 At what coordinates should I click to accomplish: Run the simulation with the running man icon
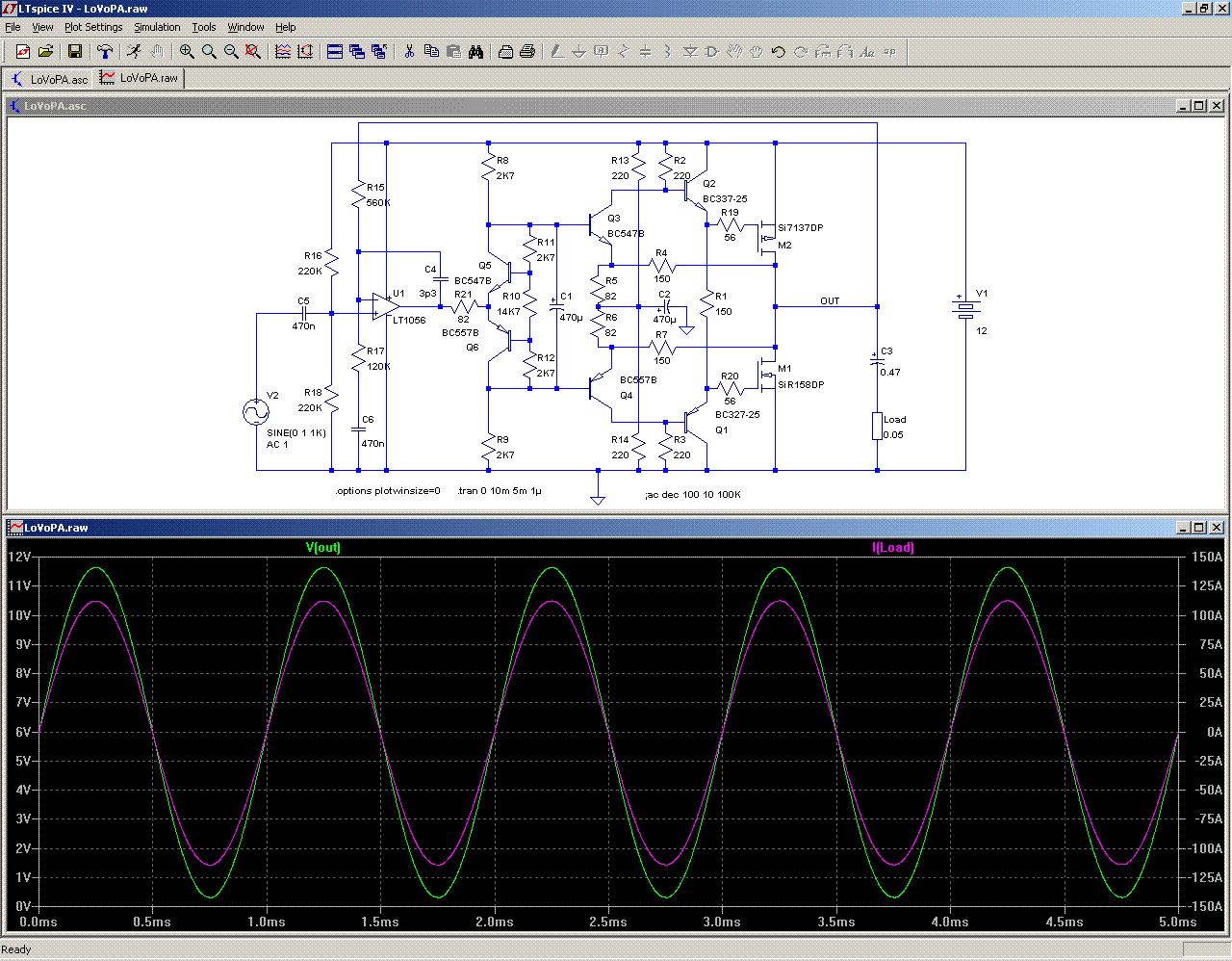(134, 52)
